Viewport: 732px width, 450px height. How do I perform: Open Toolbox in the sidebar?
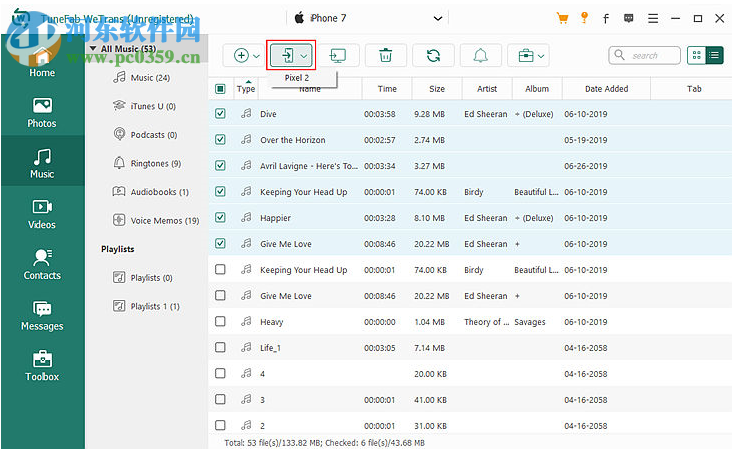pos(42,366)
